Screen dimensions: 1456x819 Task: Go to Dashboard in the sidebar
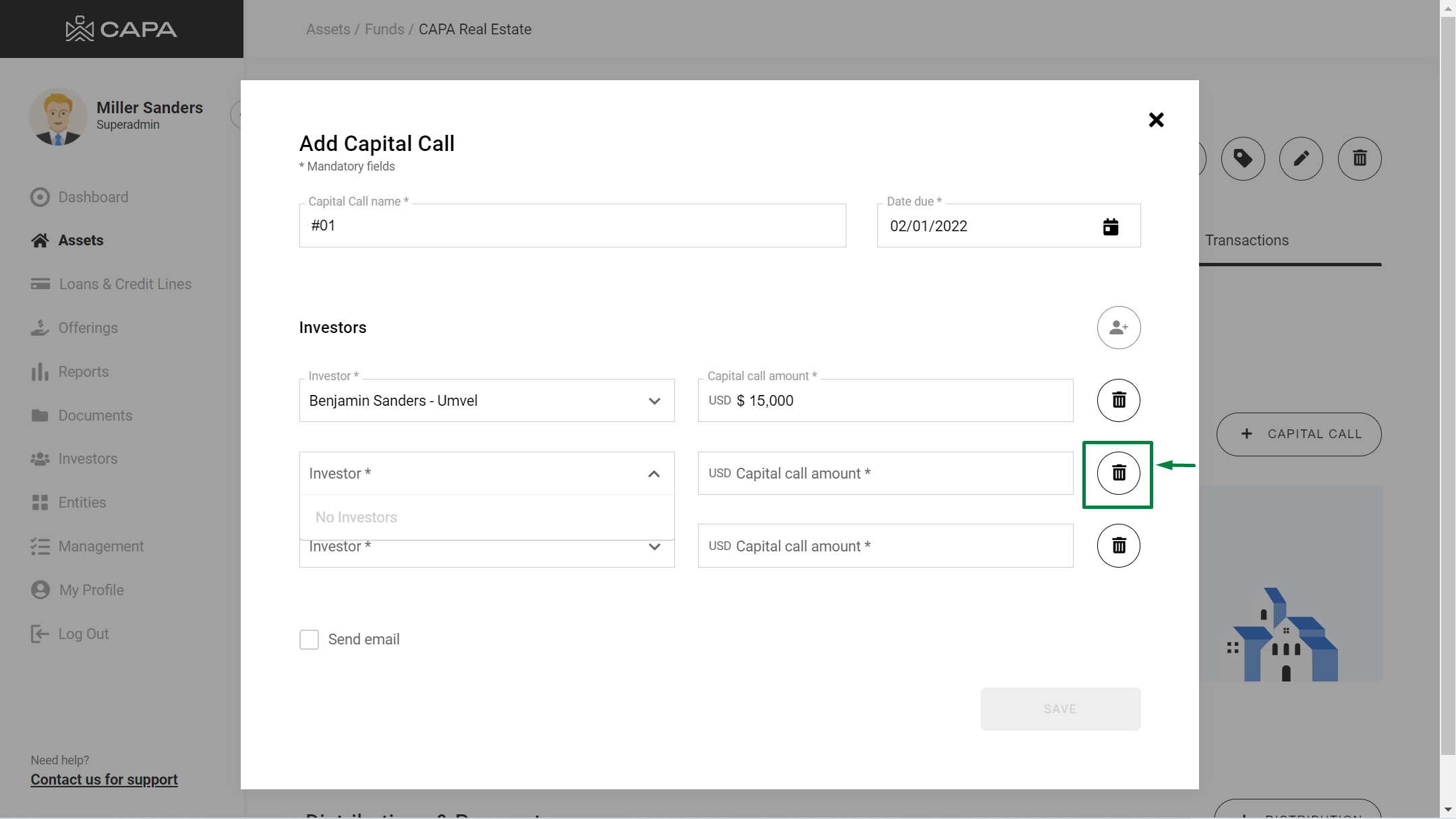point(93,198)
